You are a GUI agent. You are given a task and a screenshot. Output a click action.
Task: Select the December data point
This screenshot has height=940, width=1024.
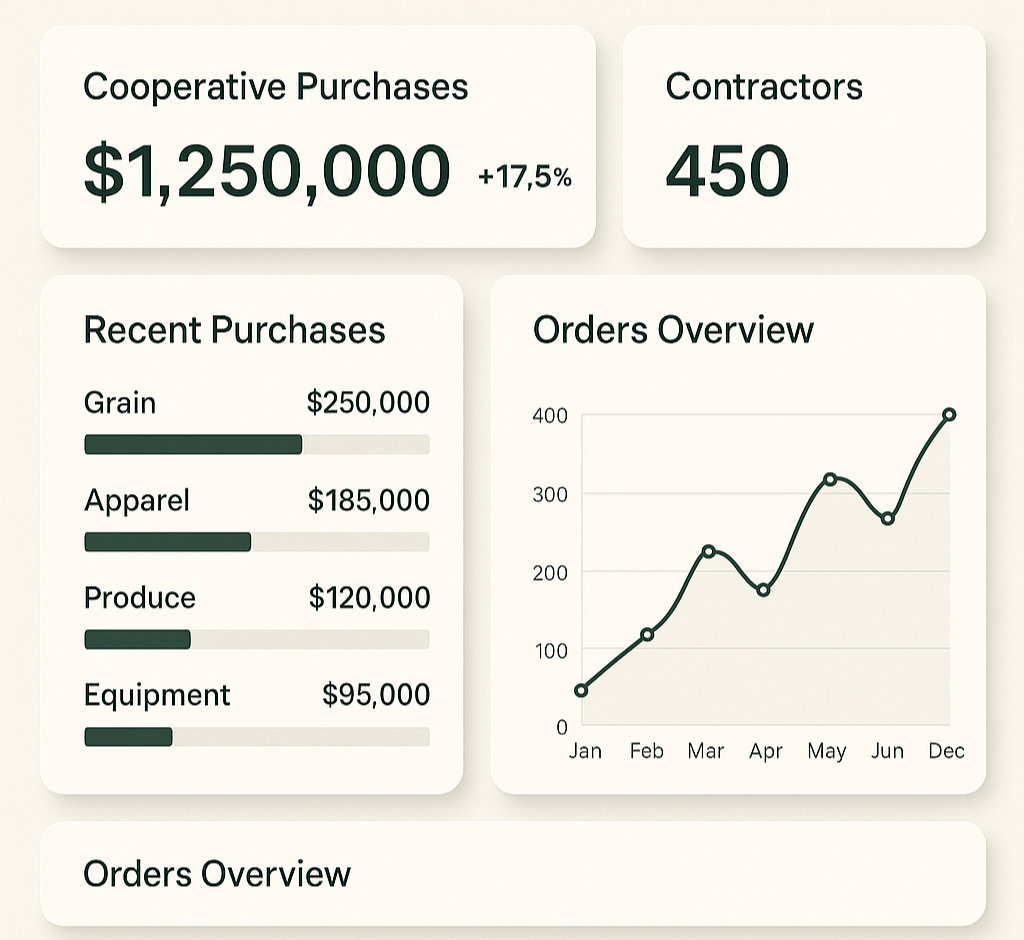point(949,413)
